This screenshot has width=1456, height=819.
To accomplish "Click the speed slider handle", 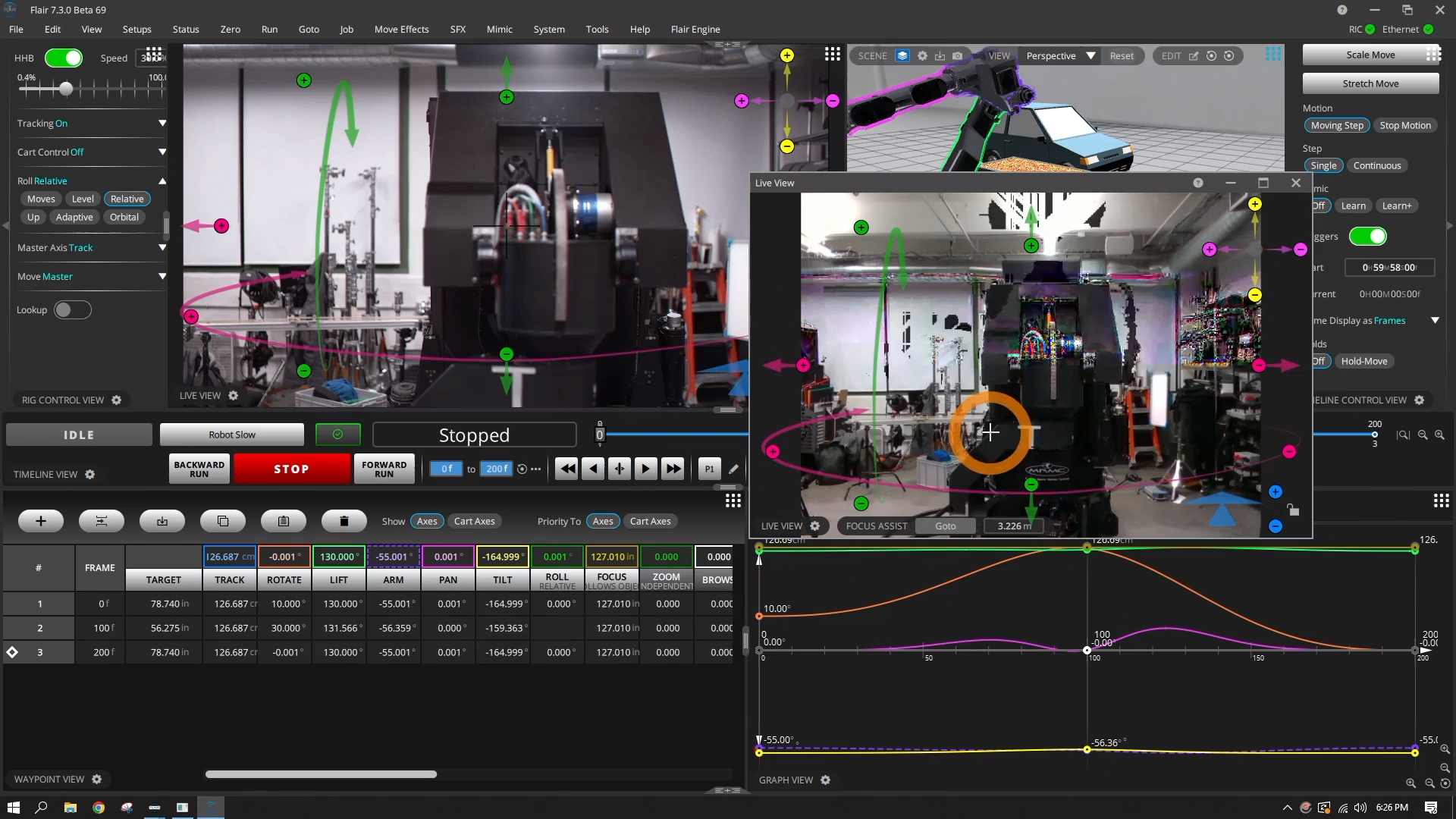I will (x=66, y=89).
